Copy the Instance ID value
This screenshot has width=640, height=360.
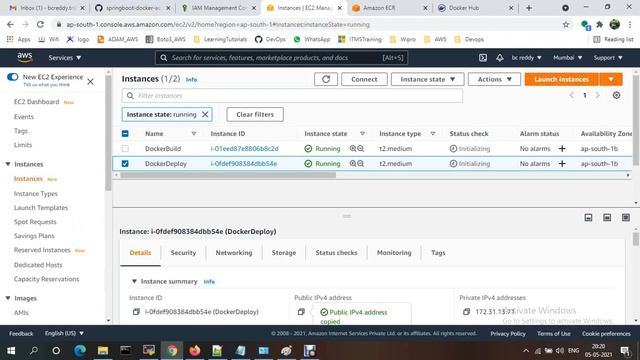[x=136, y=312]
